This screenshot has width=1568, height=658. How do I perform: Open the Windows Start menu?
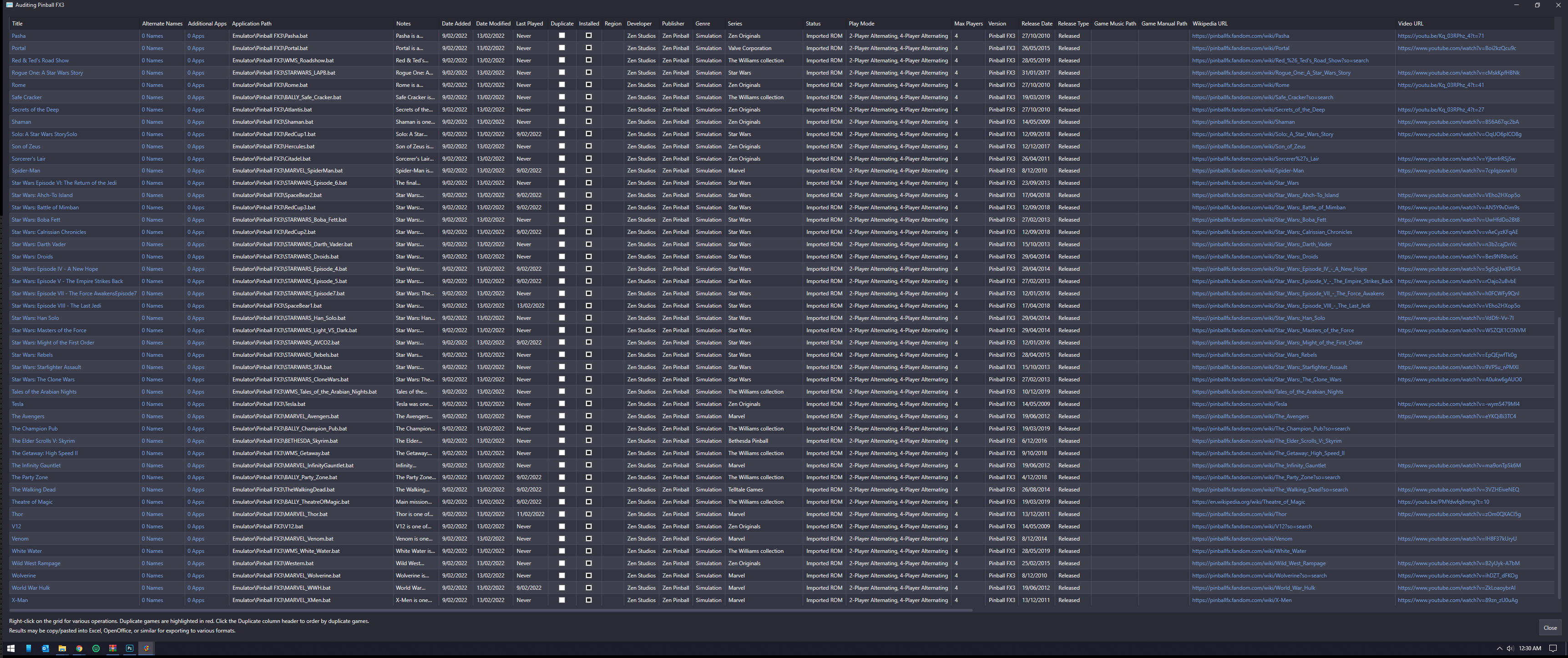[x=10, y=648]
